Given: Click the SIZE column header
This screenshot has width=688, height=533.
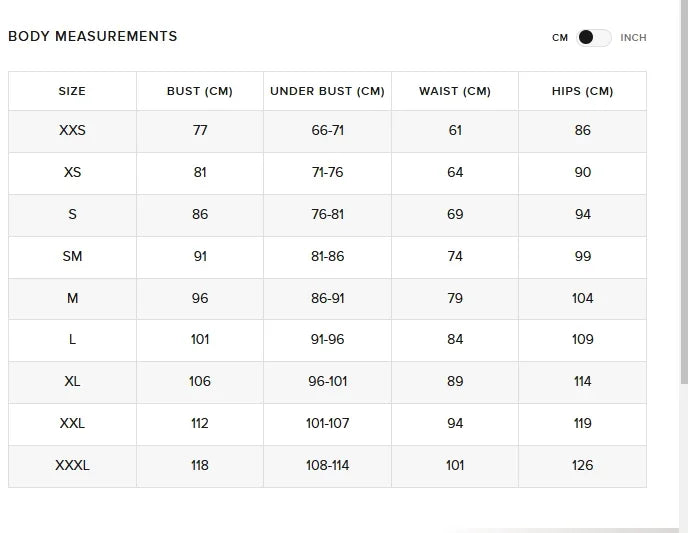Looking at the screenshot, I should [x=72, y=91].
